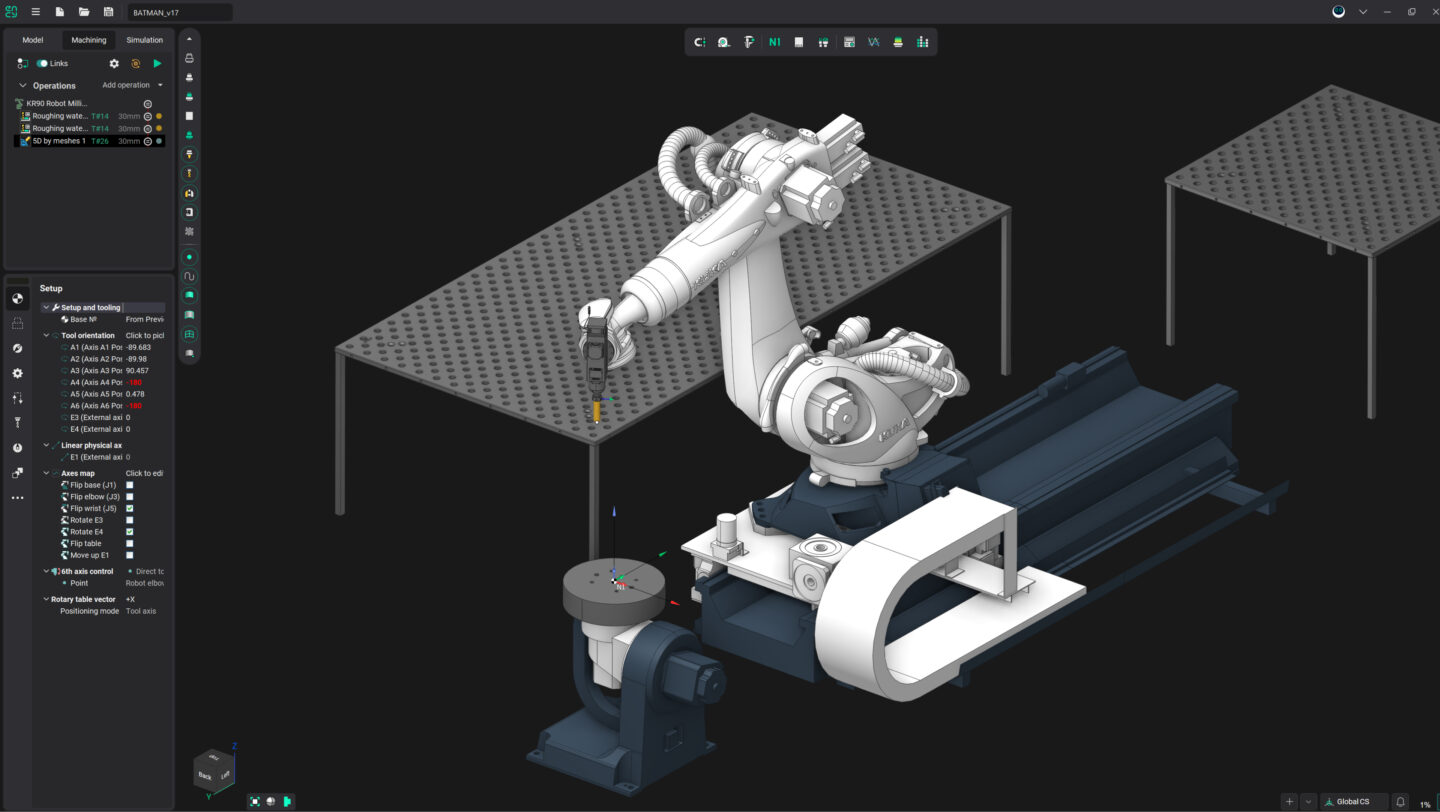
Task: Click the orange recalculate icon near the play button
Action: 136,63
